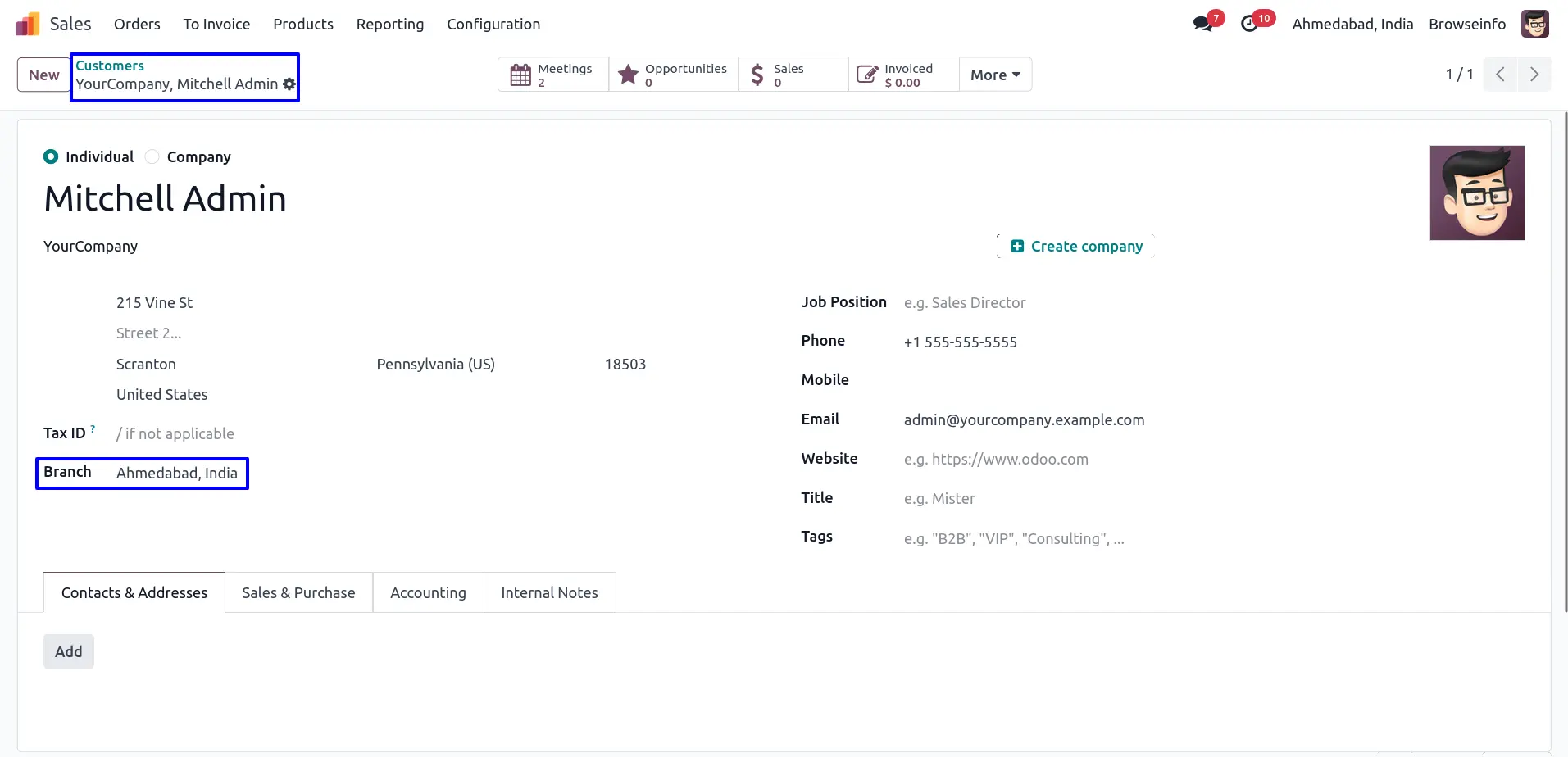Screen dimensions: 1568x757
Task: Go to next record arrow
Action: pos(1534,75)
